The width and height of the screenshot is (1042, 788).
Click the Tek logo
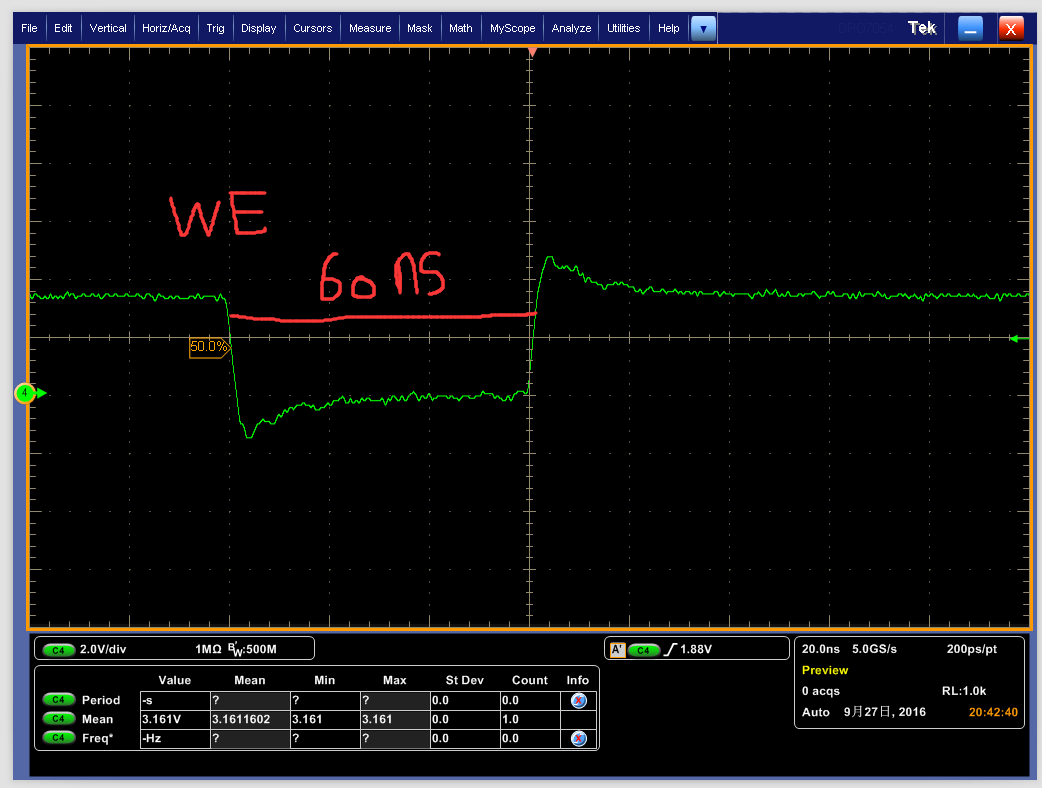922,28
